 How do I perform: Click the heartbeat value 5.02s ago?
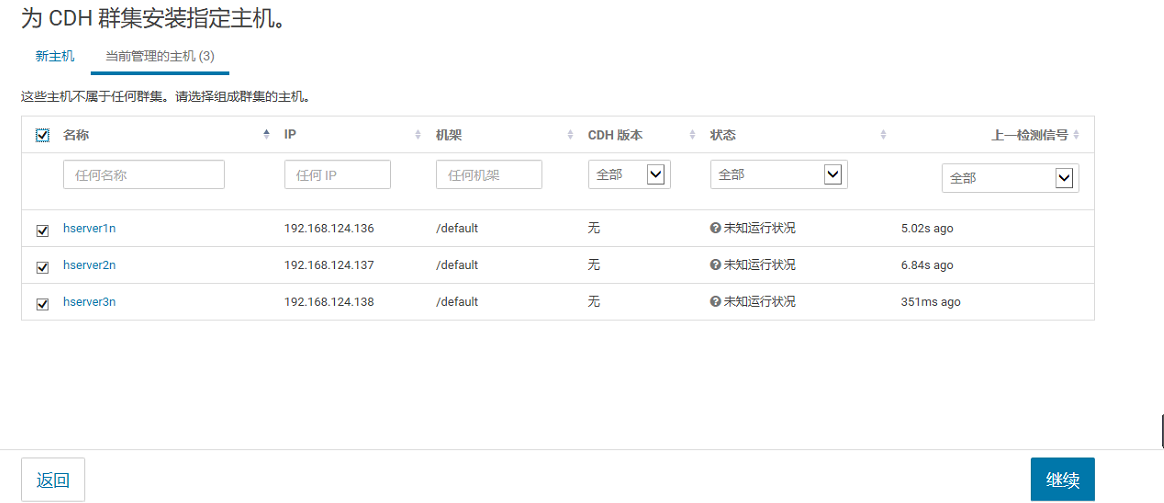pos(926,228)
